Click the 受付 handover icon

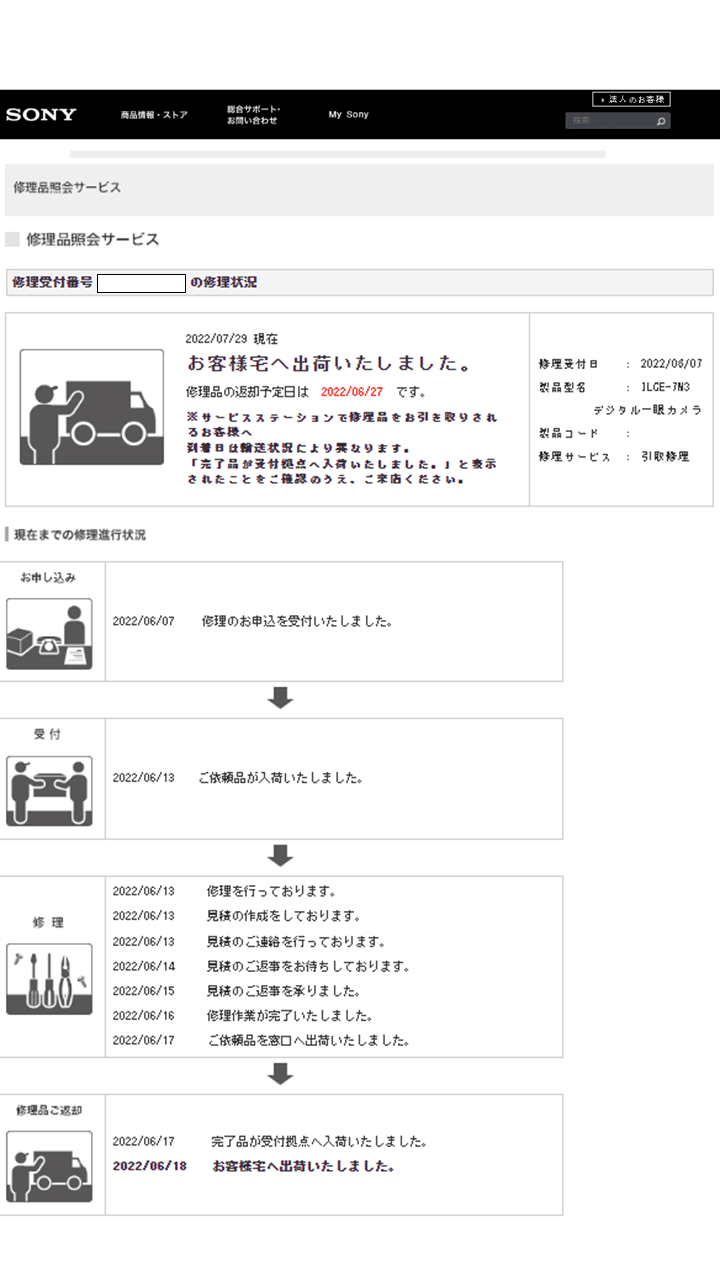click(49, 791)
